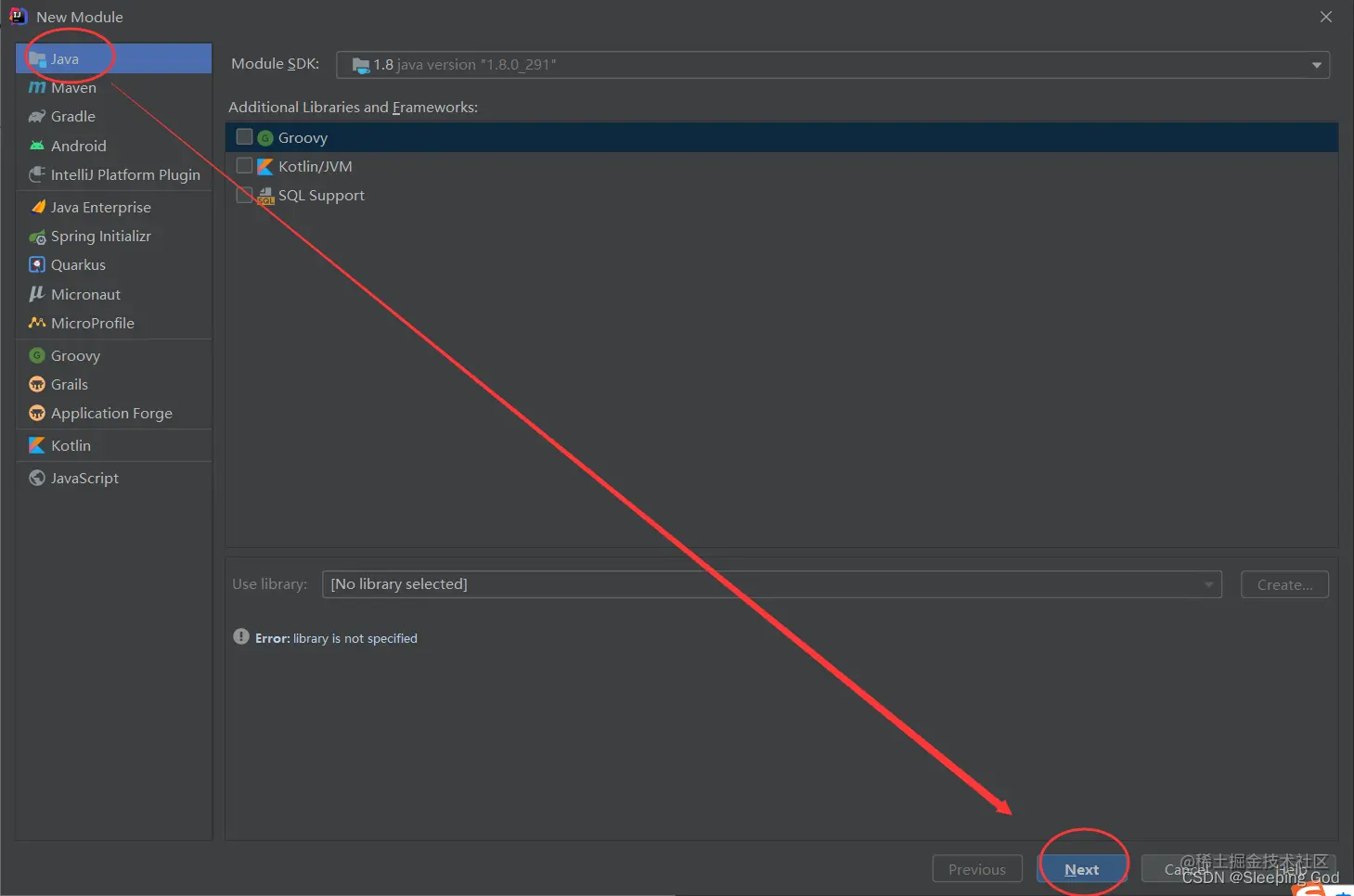This screenshot has height=896, width=1354.
Task: Select Spring Initializr module type
Action: (114, 237)
